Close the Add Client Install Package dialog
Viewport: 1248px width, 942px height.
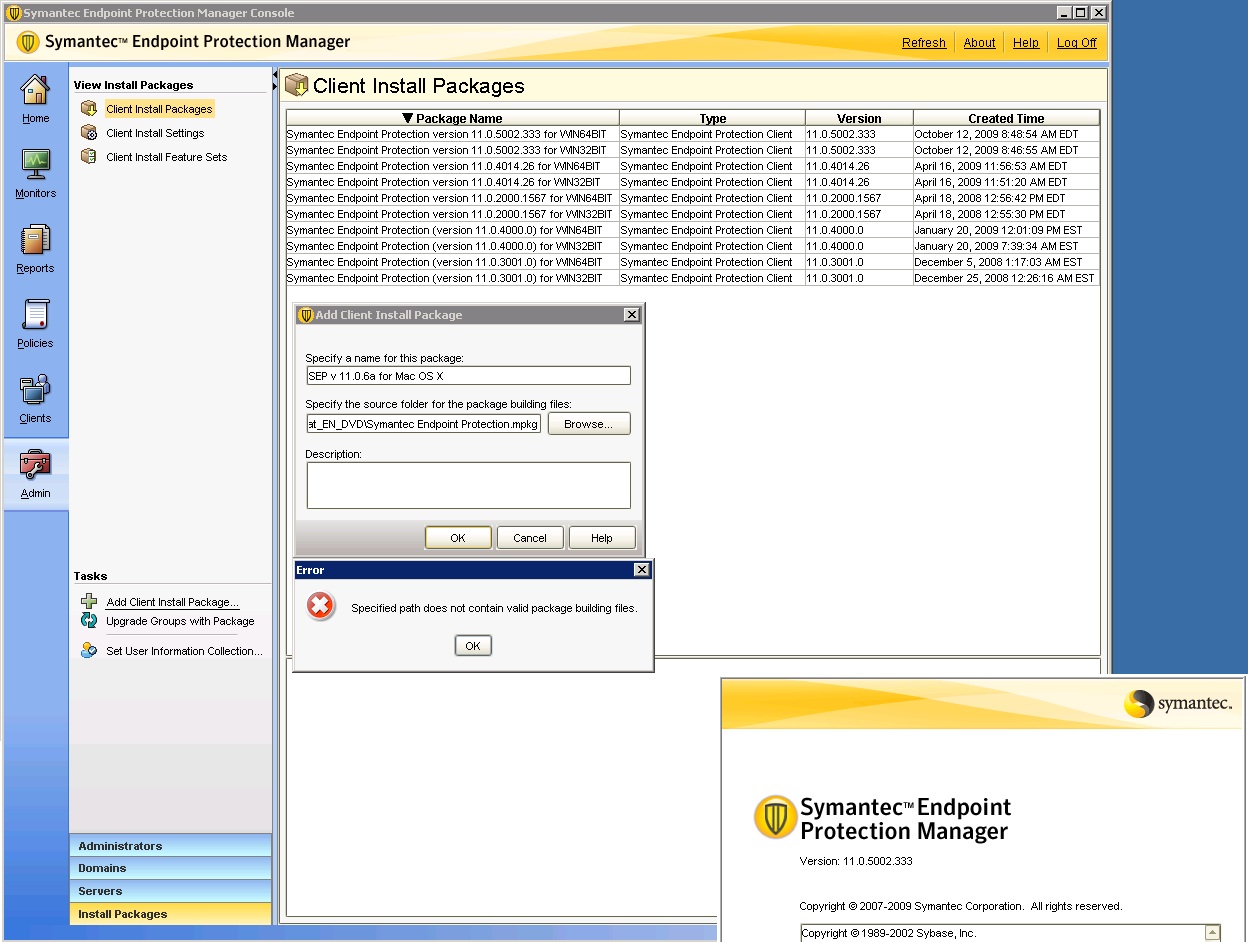(631, 315)
